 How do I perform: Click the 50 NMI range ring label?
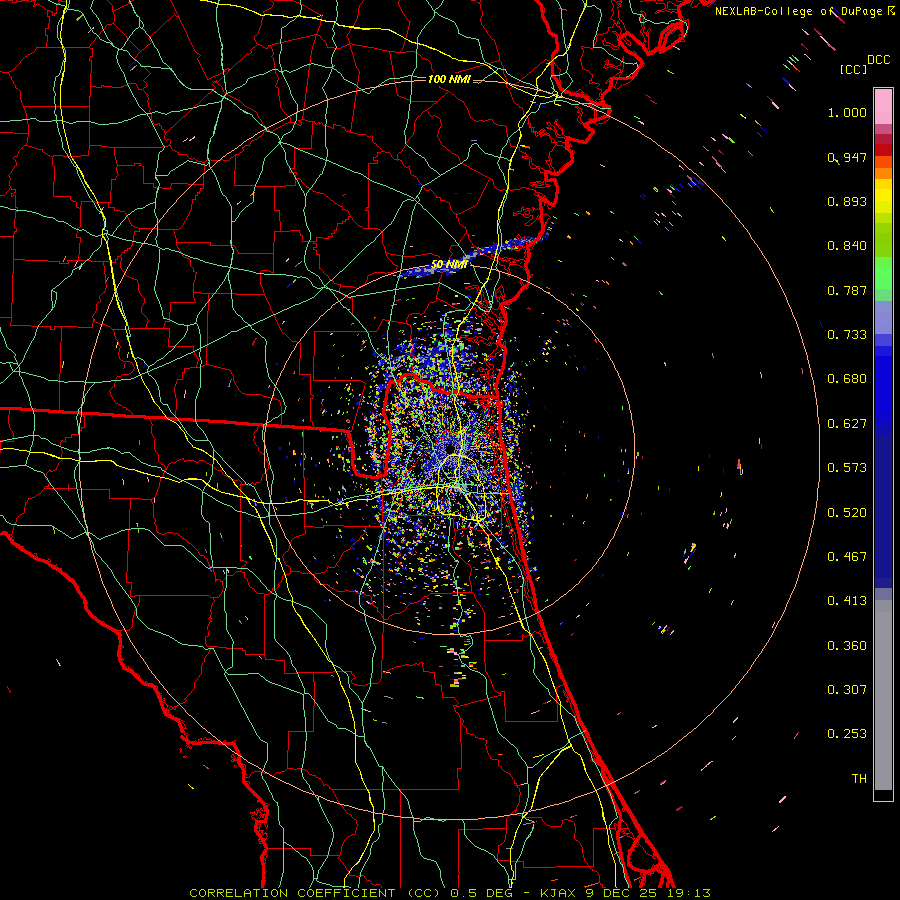pos(449,265)
